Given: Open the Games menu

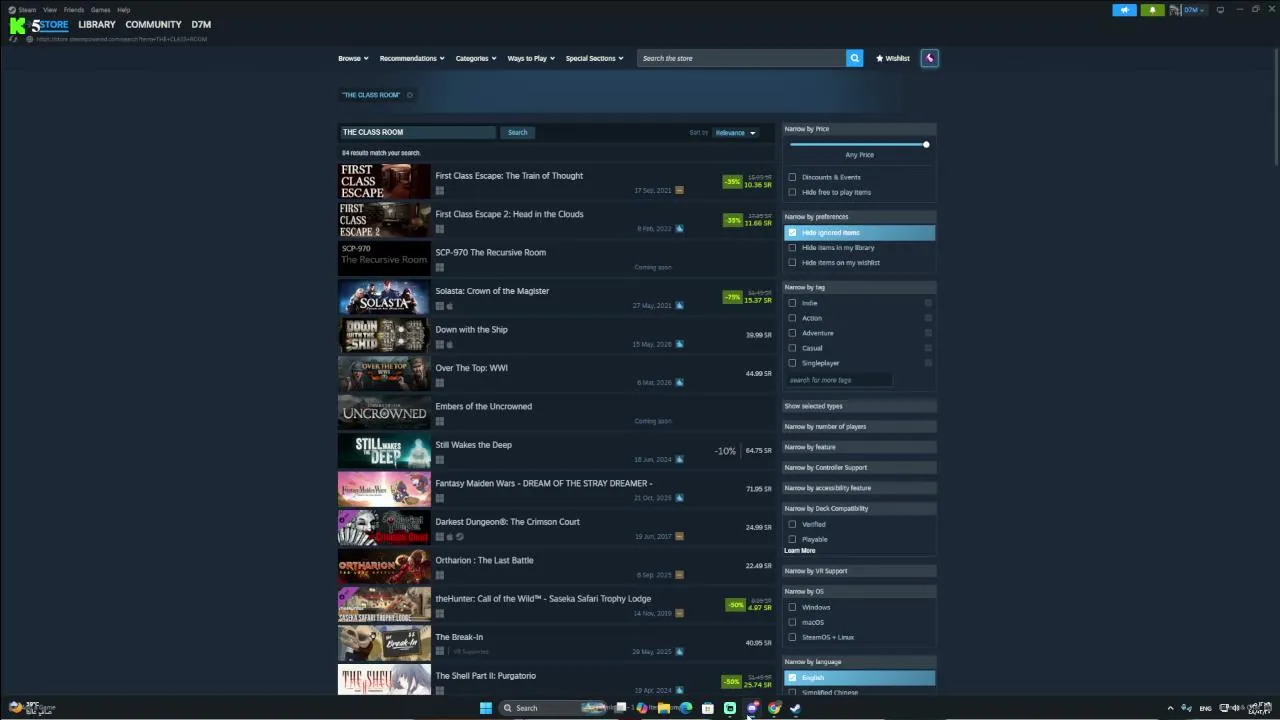Looking at the screenshot, I should click(x=101, y=10).
